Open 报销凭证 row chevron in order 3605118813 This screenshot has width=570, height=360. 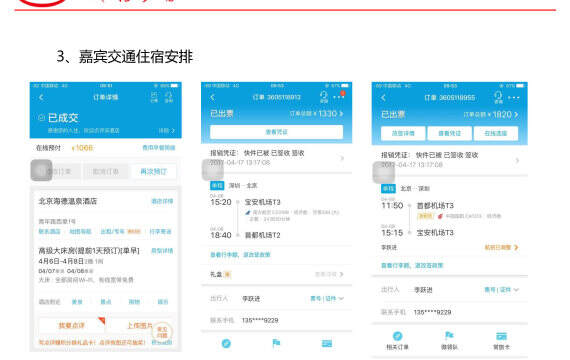[x=341, y=158]
